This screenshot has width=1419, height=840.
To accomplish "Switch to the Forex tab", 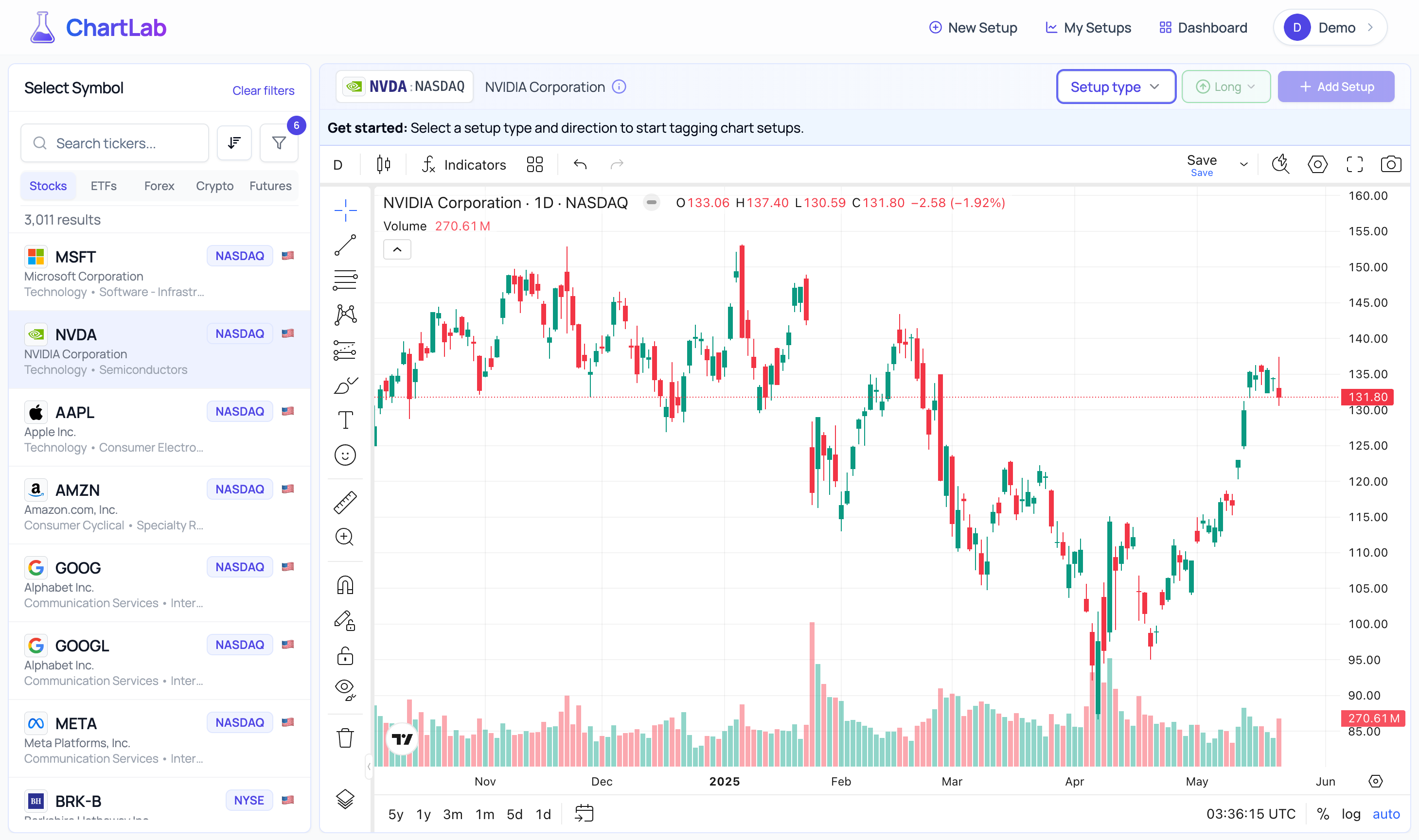I will pos(159,186).
